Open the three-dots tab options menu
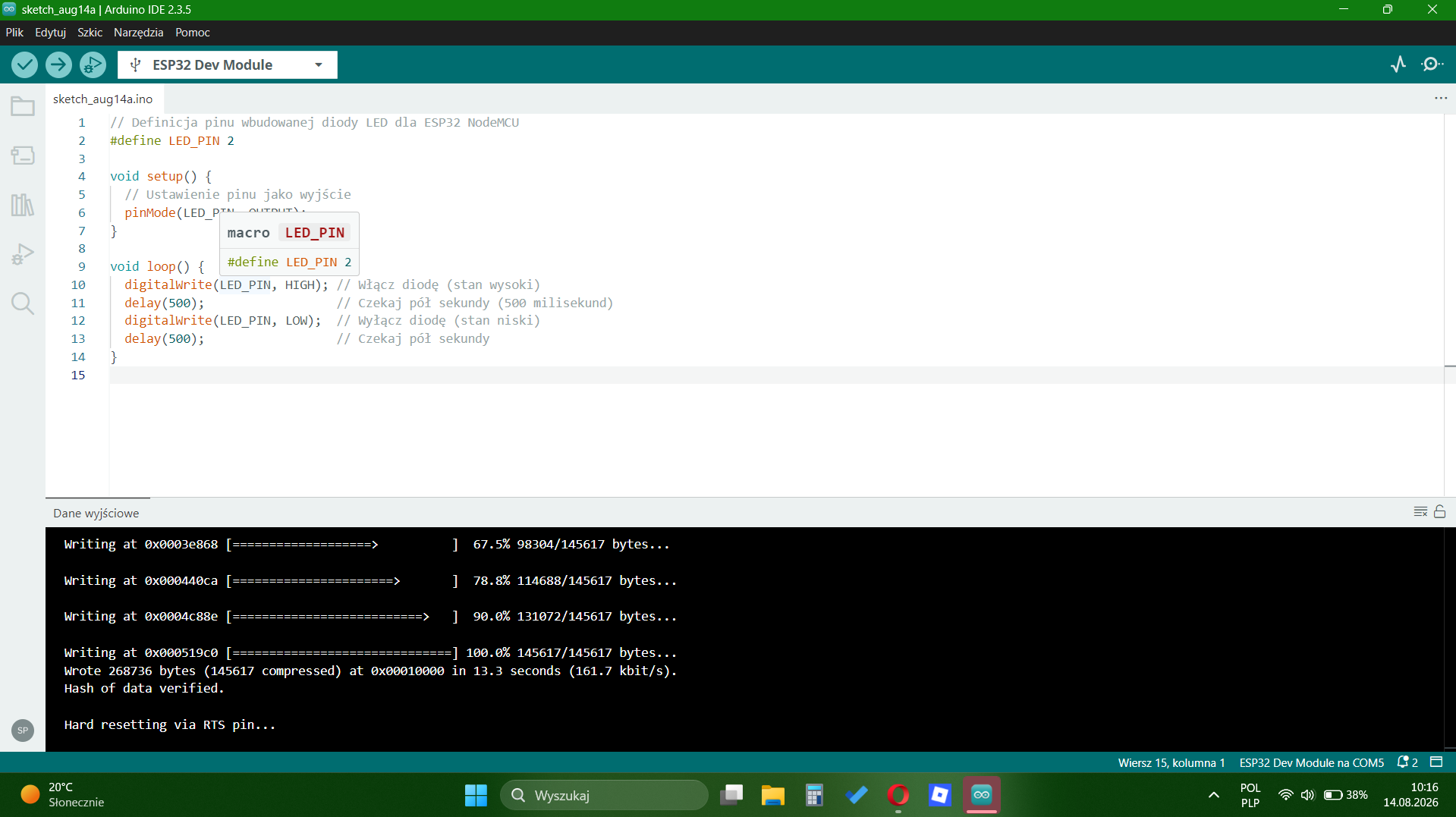Screen dimensions: 1456x817 point(1441,99)
